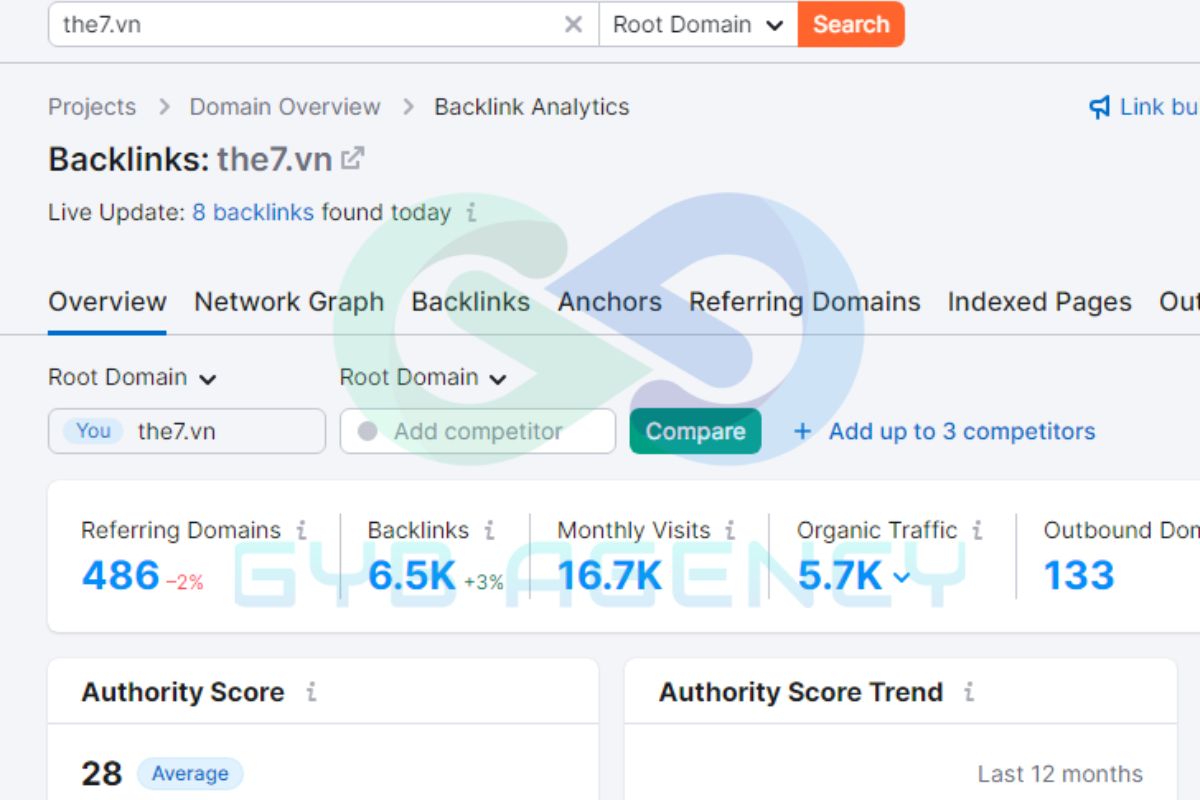Click the orange Search button

pos(851,24)
